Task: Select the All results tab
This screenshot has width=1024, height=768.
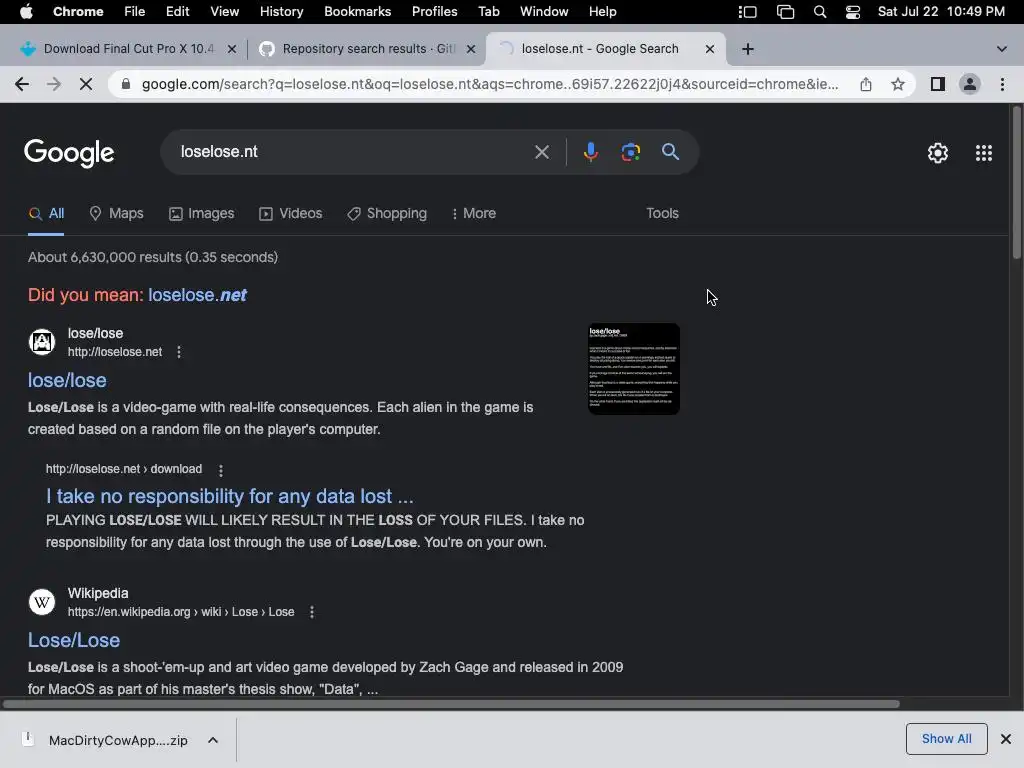Action: tap(46, 214)
